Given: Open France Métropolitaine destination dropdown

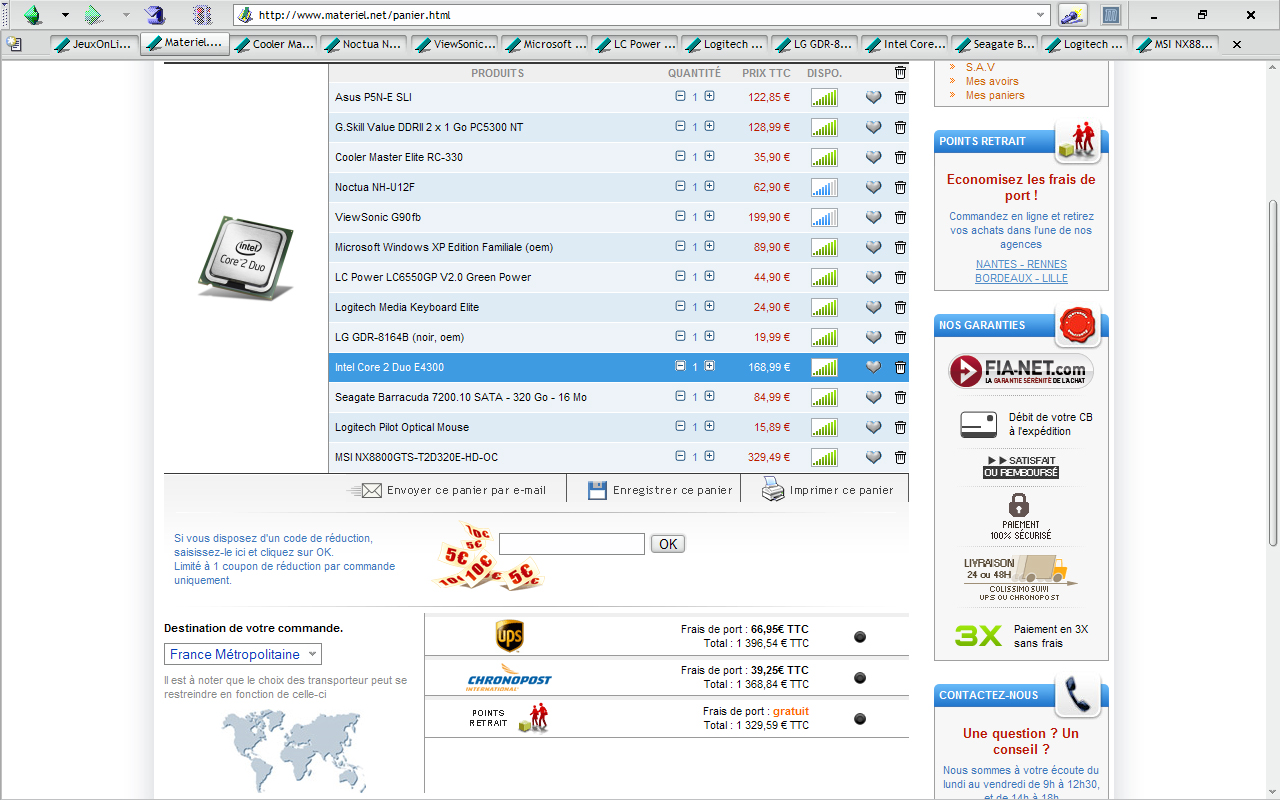Looking at the screenshot, I should [243, 654].
